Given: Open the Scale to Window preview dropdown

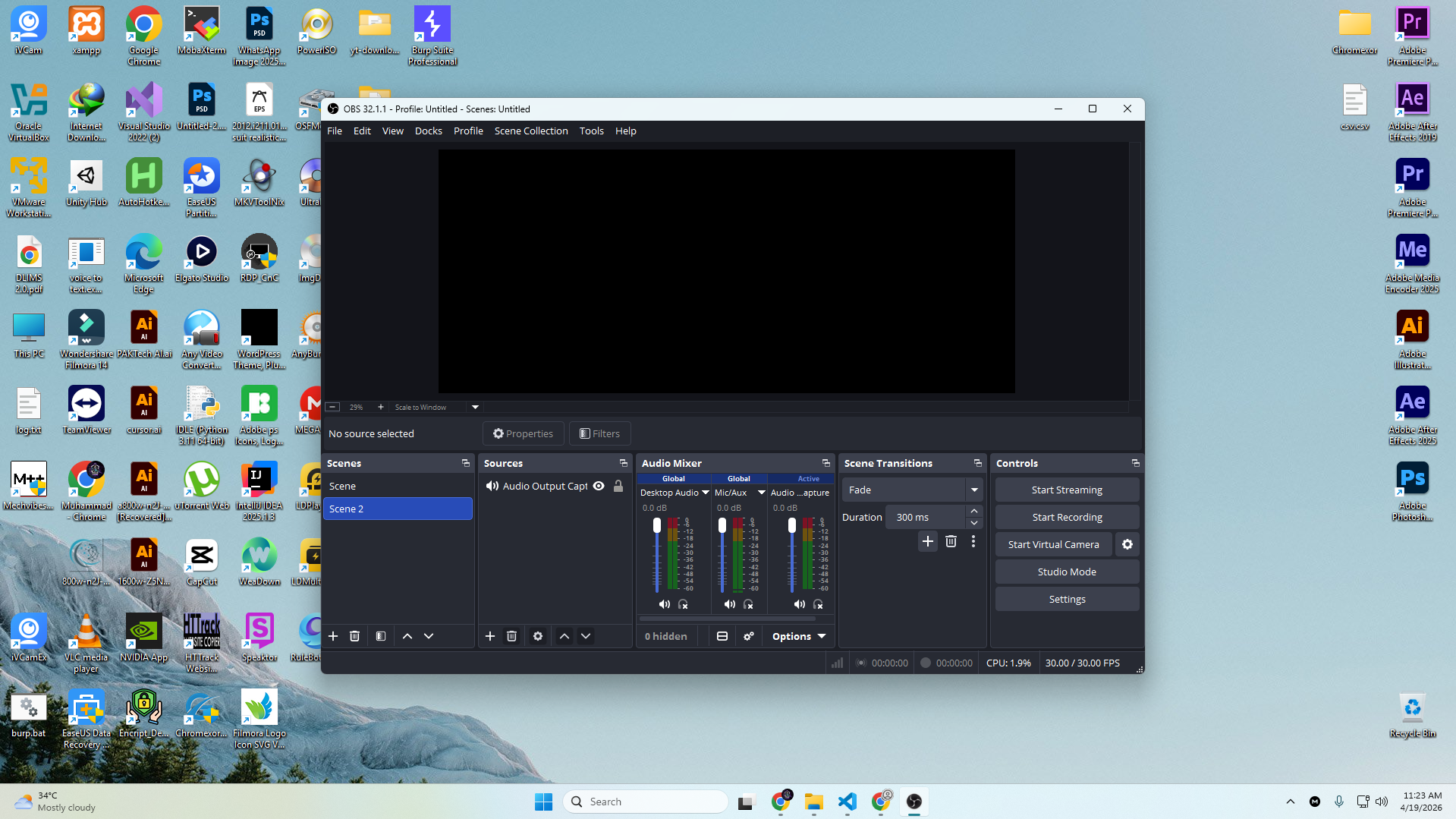Looking at the screenshot, I should click(x=475, y=407).
